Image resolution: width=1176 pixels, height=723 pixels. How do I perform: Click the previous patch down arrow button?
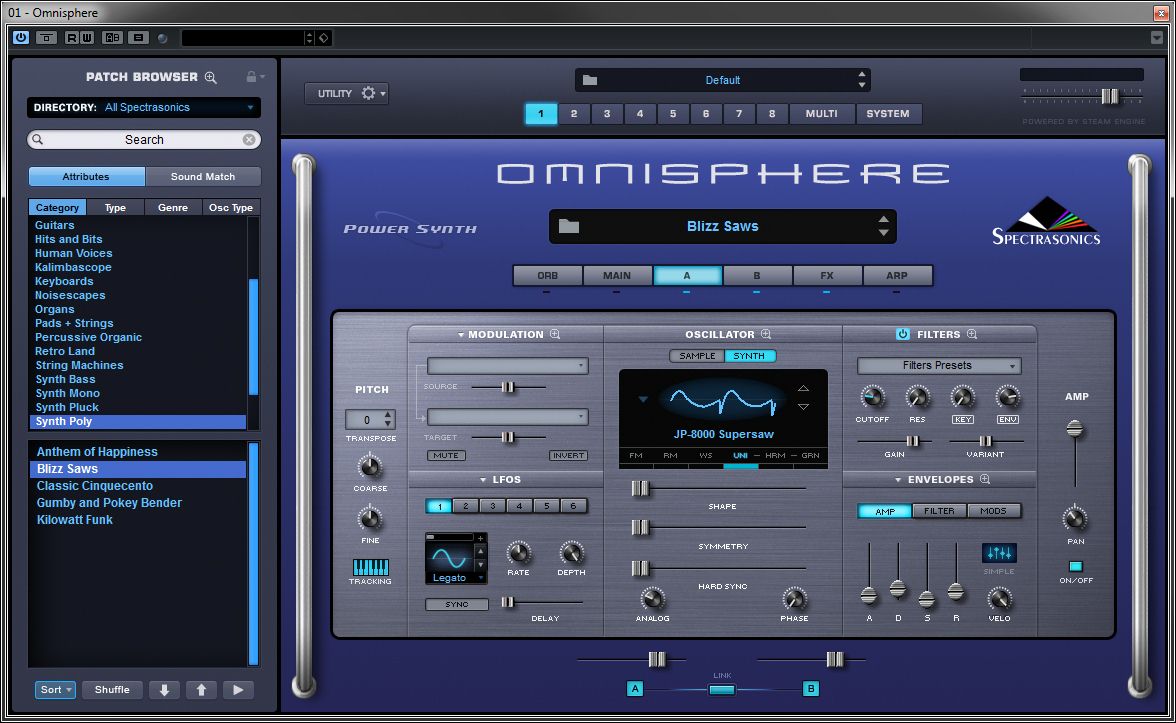[x=164, y=690]
